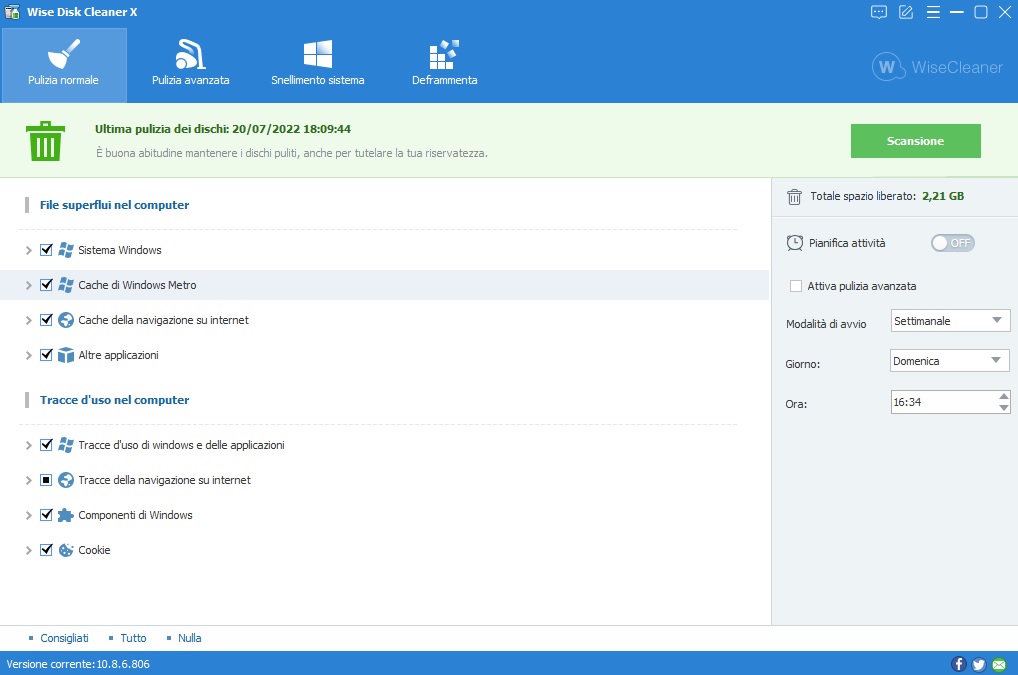The image size is (1018, 675).
Task: Open the Modalità di avvio Settimanale dropdown
Action: point(950,321)
